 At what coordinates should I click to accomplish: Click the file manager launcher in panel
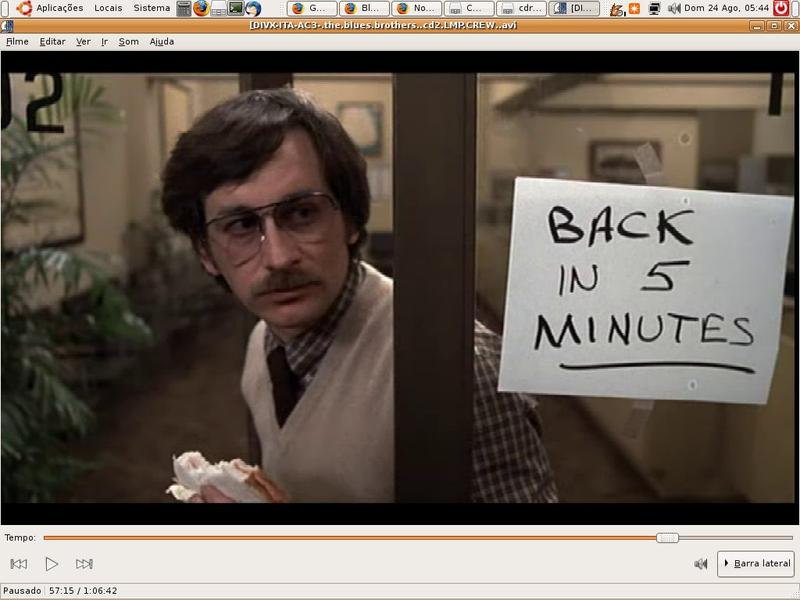tap(218, 8)
